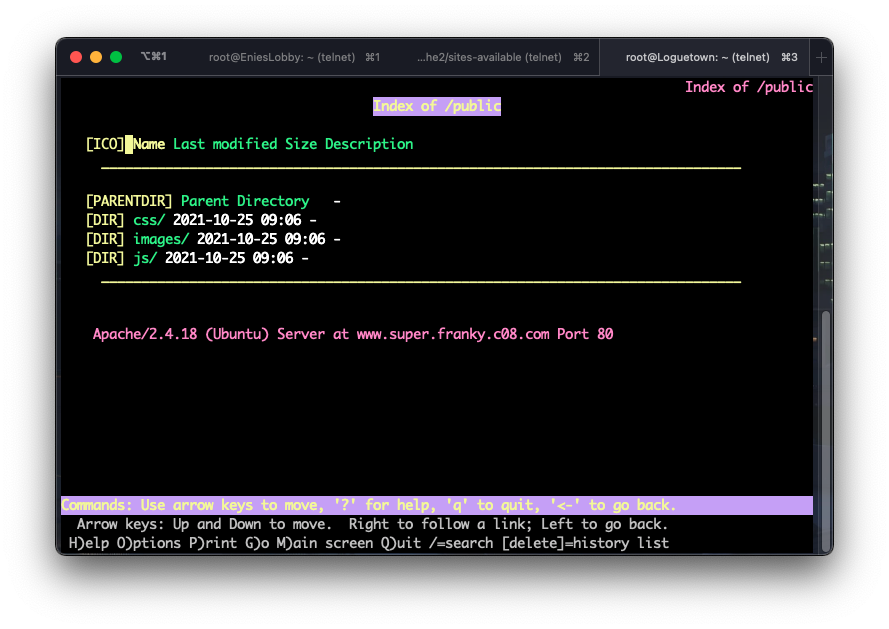889x629 pixels.
Task: Add a new terminal tab with plus
Action: click(821, 57)
